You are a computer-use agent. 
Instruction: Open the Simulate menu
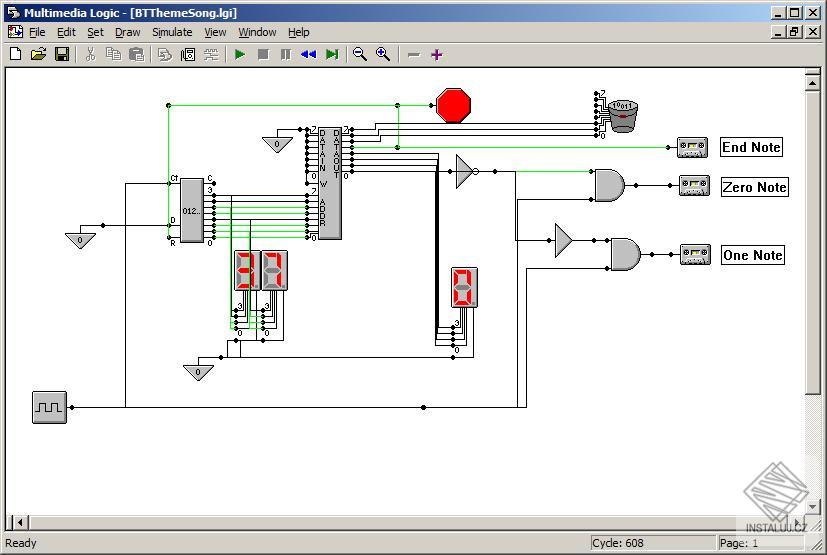[x=172, y=32]
